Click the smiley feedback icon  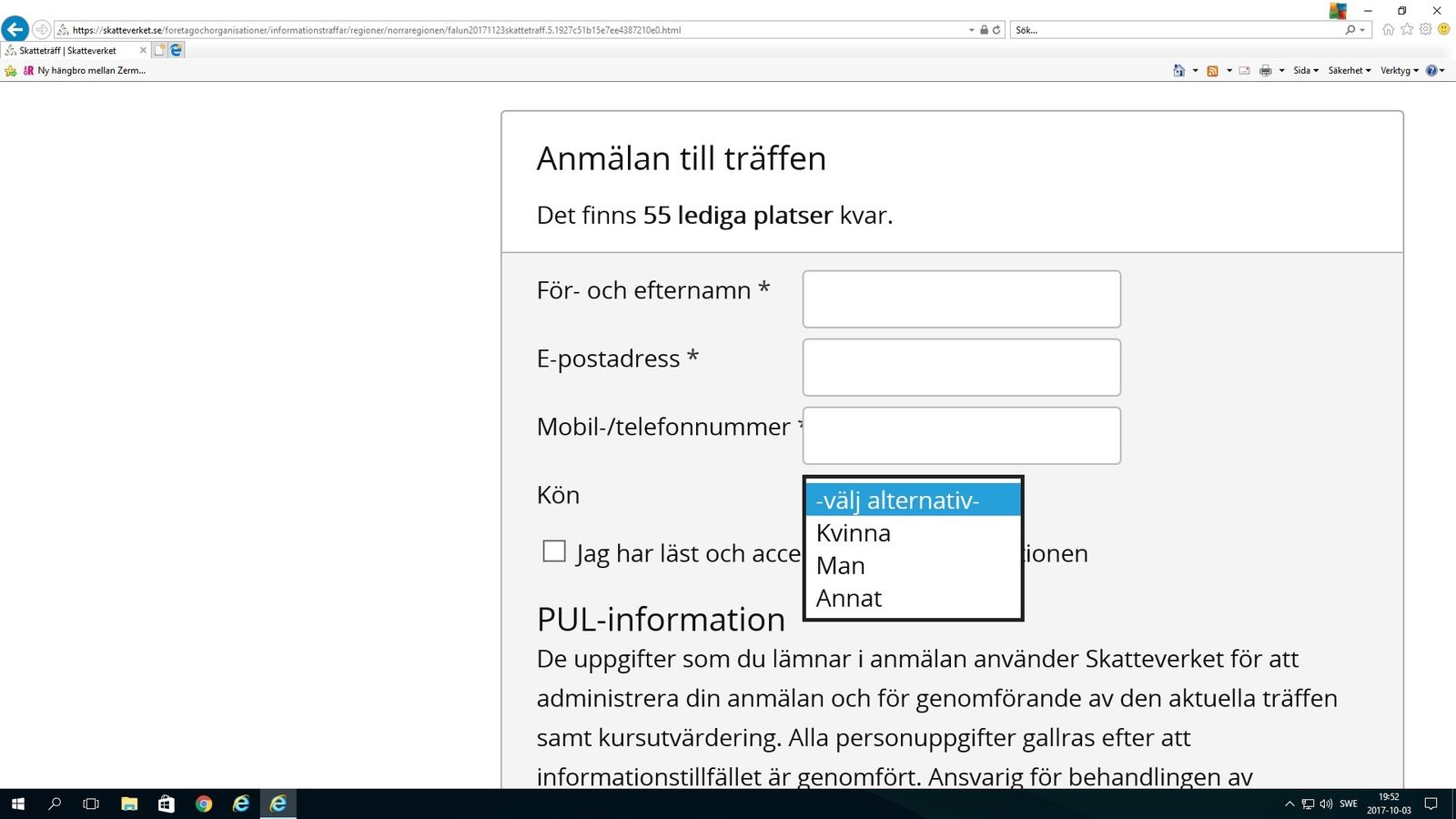1443,29
